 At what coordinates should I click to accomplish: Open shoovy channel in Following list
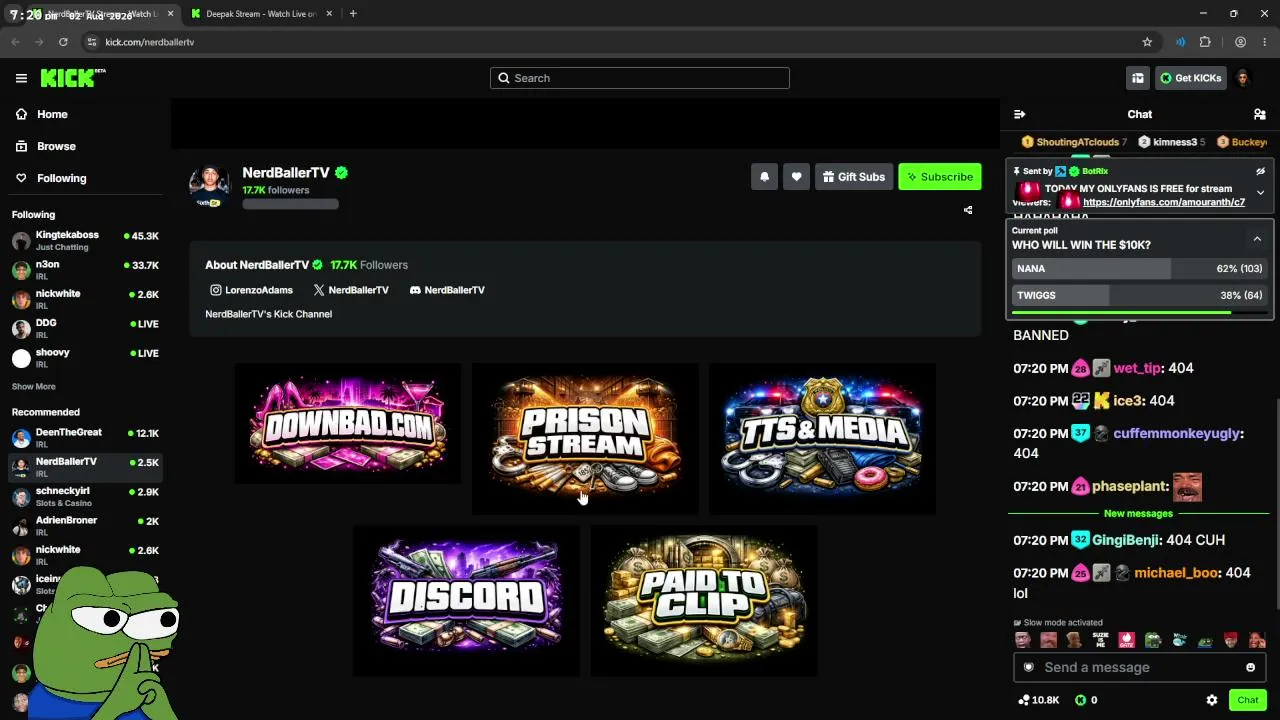coord(86,358)
